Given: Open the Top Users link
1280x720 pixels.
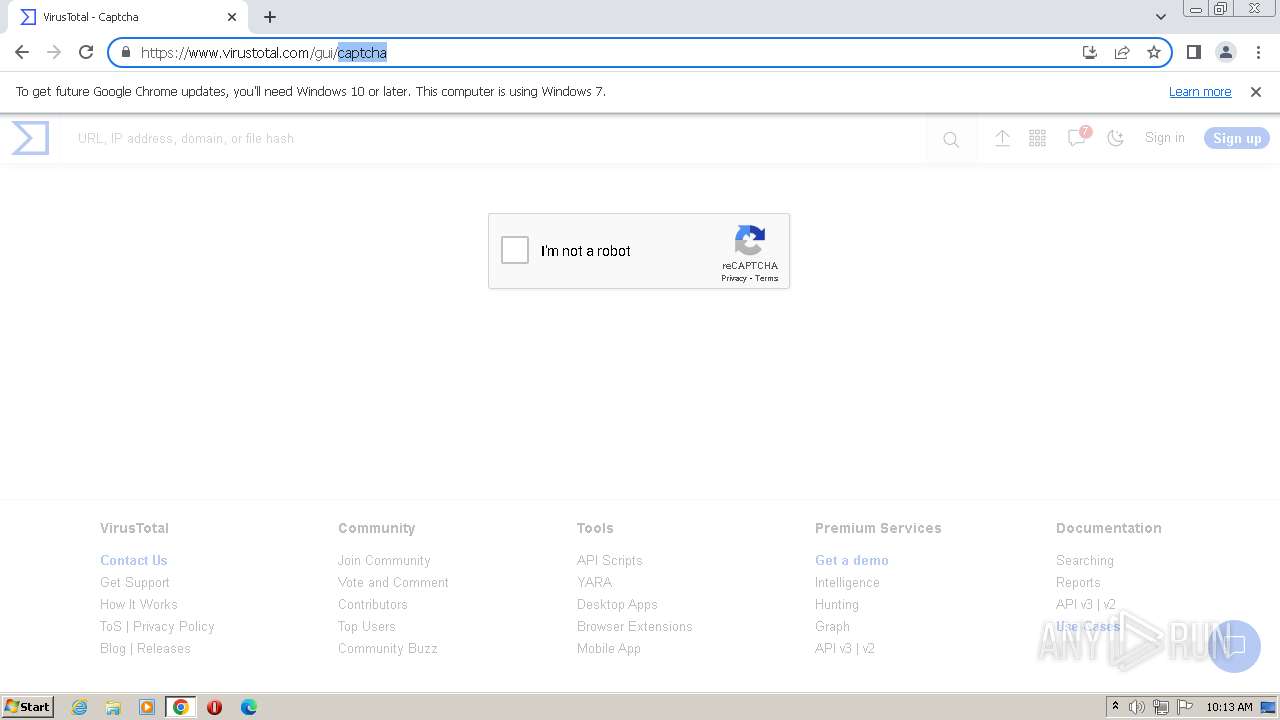Looking at the screenshot, I should click(x=367, y=626).
